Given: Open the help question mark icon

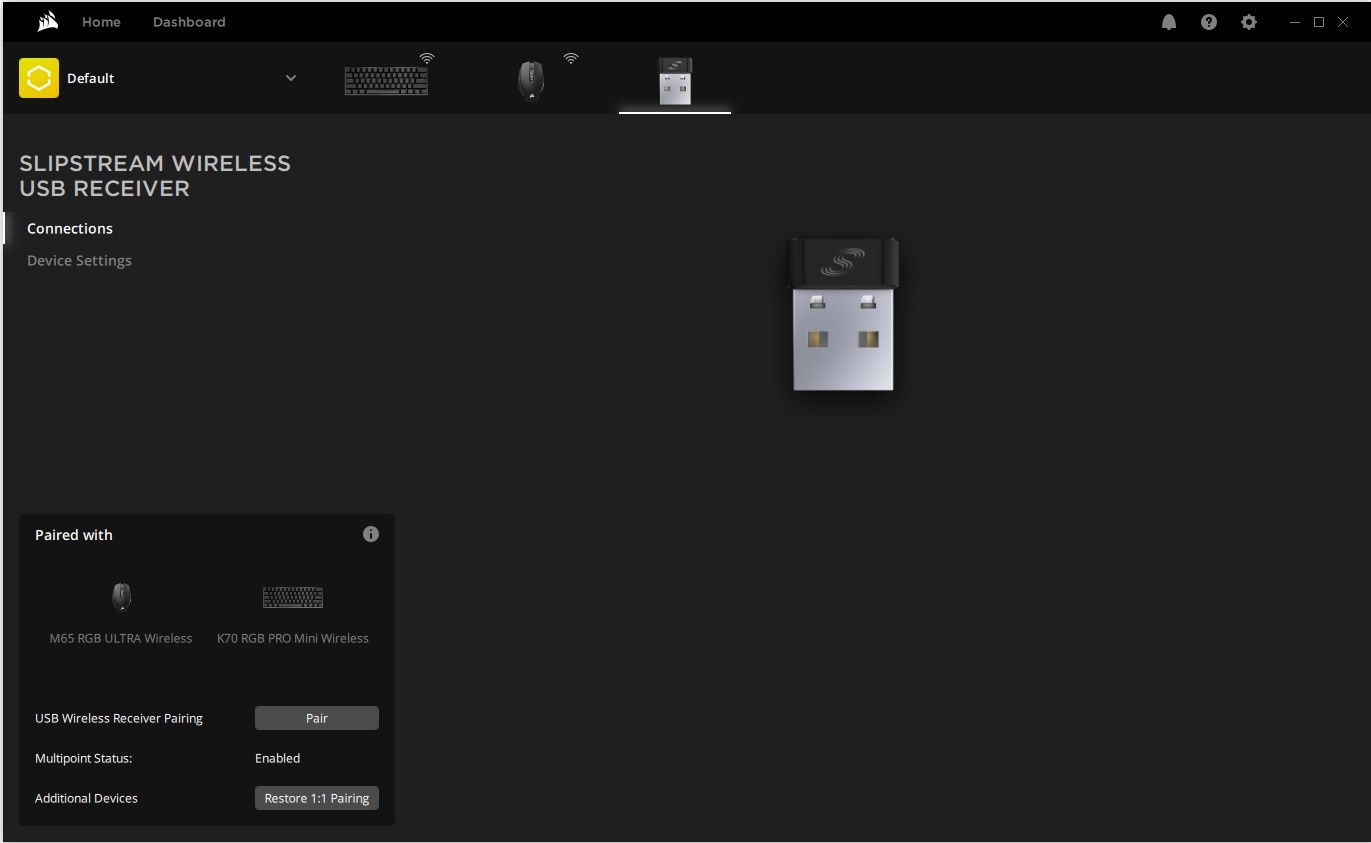Looking at the screenshot, I should [x=1209, y=22].
